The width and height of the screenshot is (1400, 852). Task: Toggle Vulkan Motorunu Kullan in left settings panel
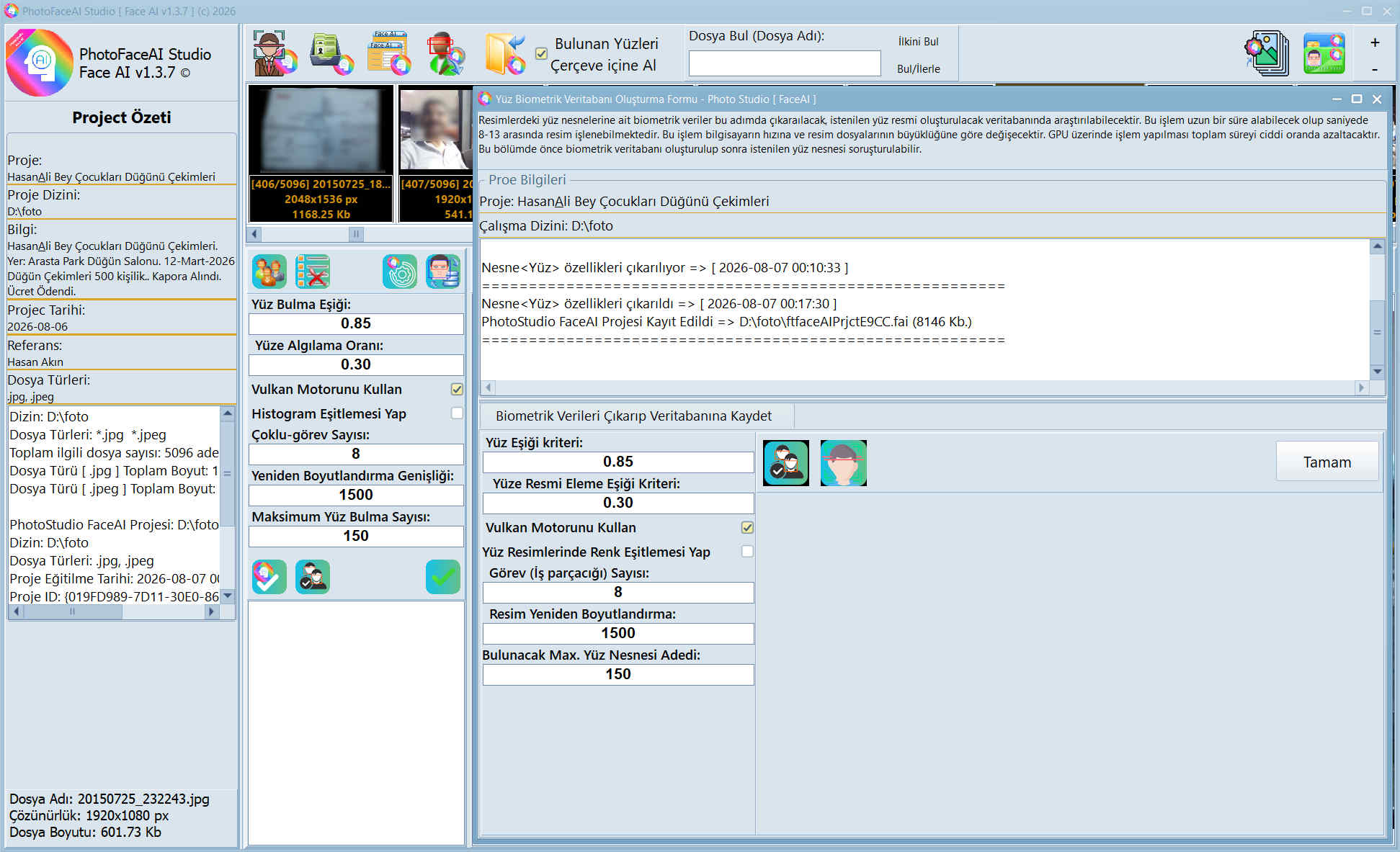[457, 390]
